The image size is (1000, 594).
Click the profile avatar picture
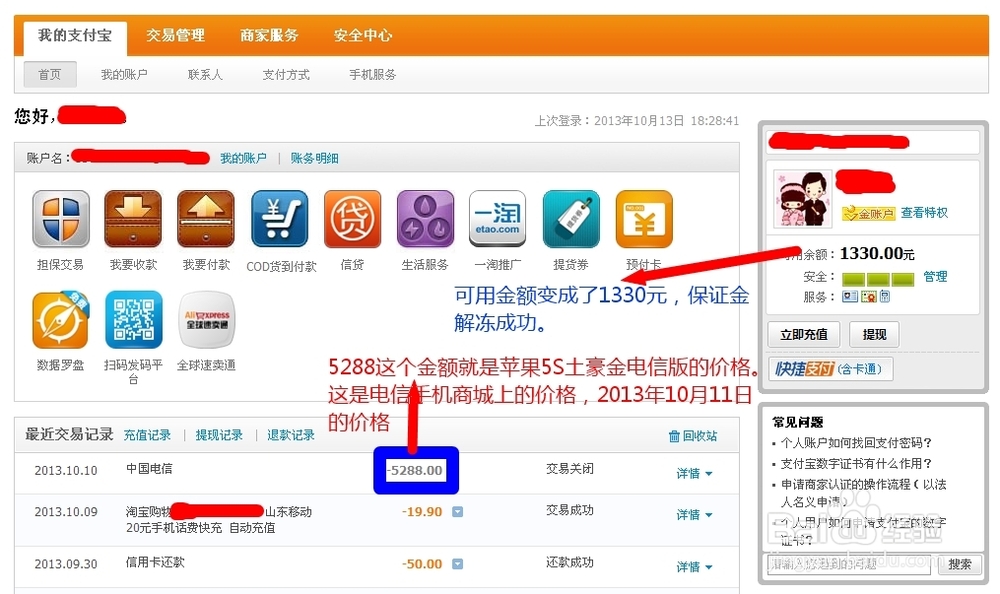pos(802,198)
